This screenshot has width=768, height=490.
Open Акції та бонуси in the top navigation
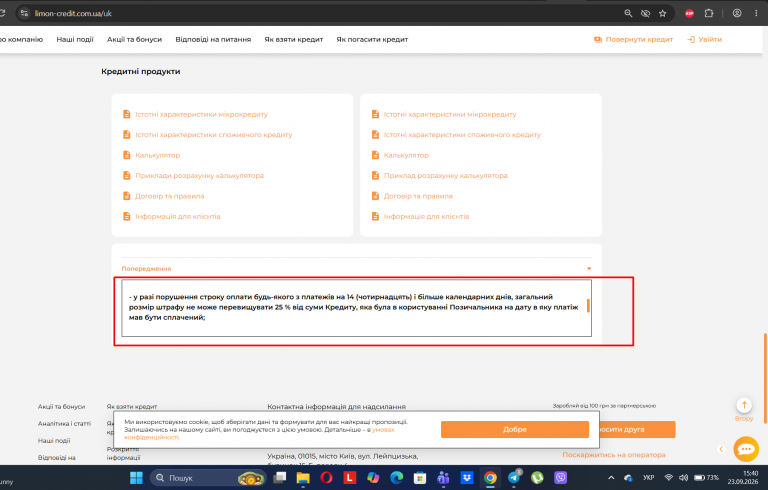[x=134, y=39]
